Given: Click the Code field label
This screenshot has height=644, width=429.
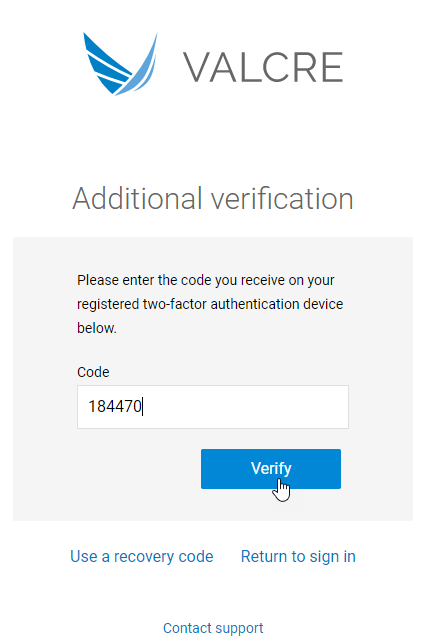Looking at the screenshot, I should pyautogui.click(x=93, y=372).
